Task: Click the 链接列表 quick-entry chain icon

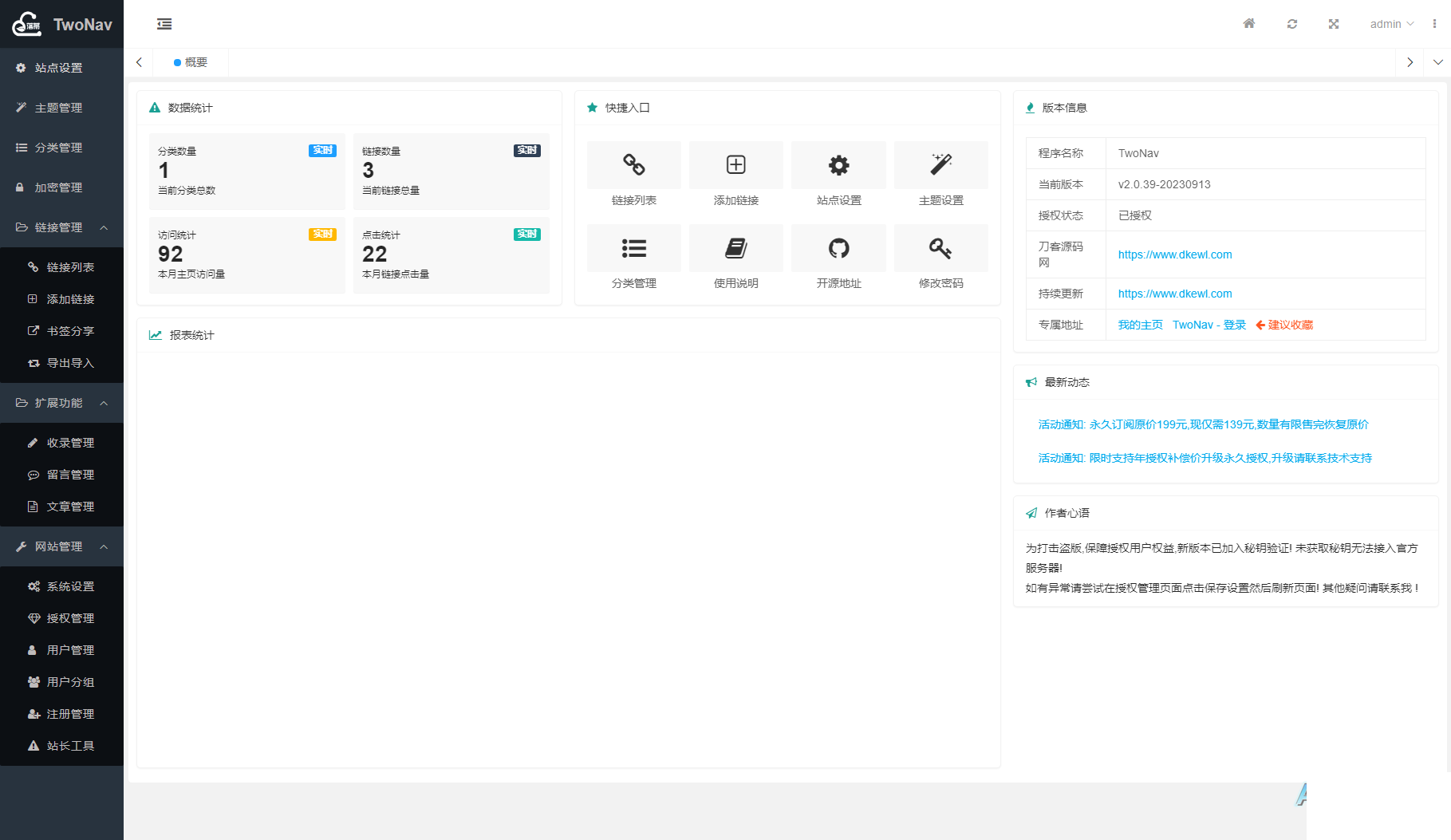Action: pyautogui.click(x=633, y=165)
